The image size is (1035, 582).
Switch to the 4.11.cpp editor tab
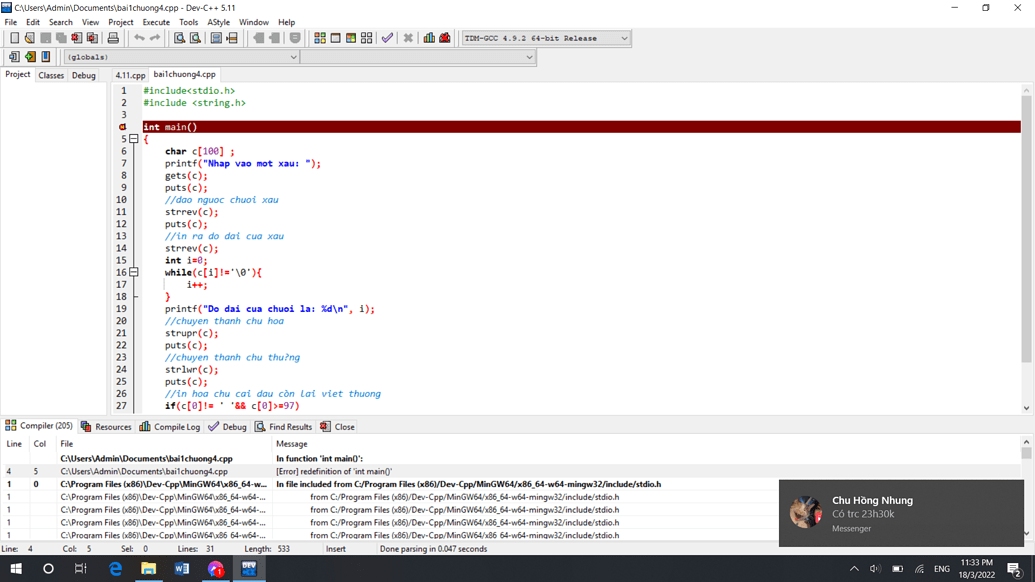130,74
